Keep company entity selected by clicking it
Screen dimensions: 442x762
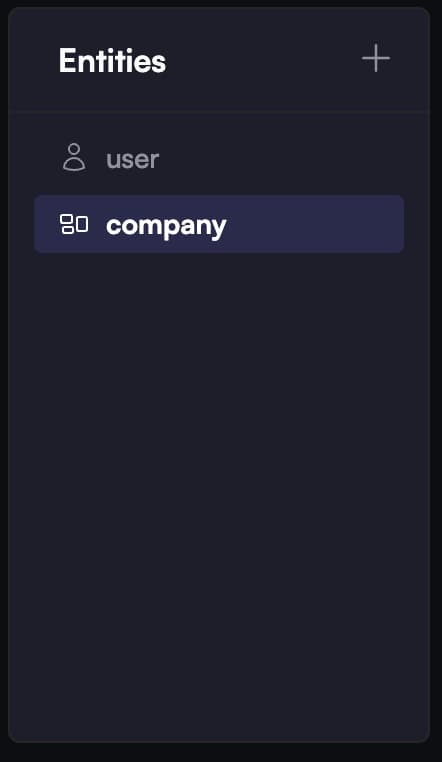point(219,224)
